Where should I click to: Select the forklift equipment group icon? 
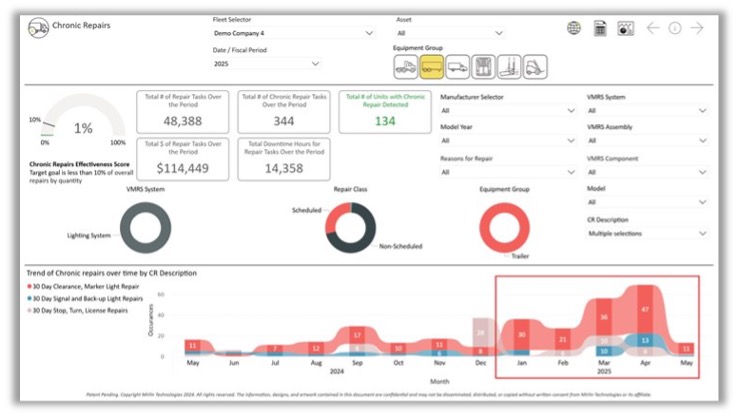[x=535, y=67]
